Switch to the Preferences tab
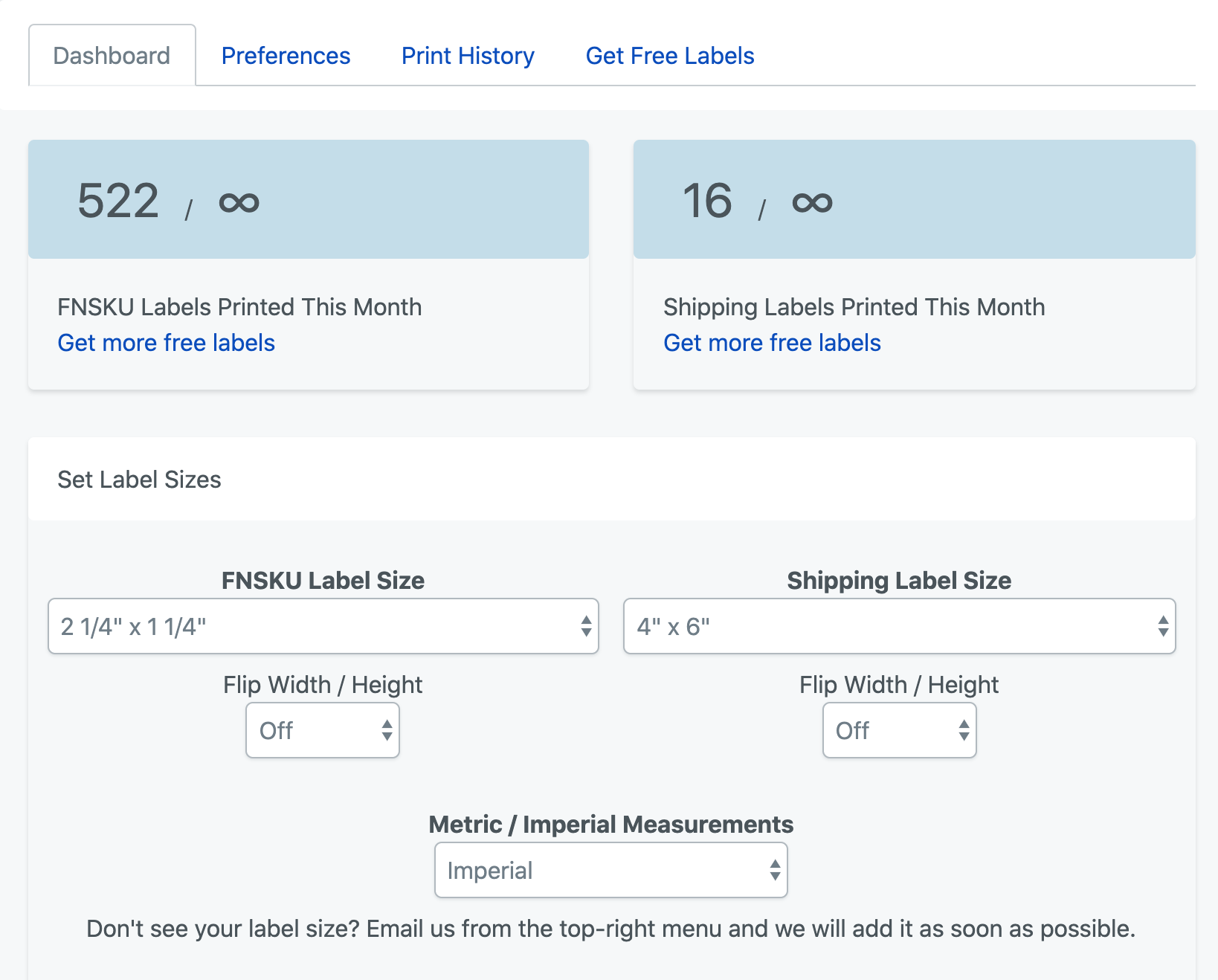This screenshot has height=980, width=1218. [286, 56]
